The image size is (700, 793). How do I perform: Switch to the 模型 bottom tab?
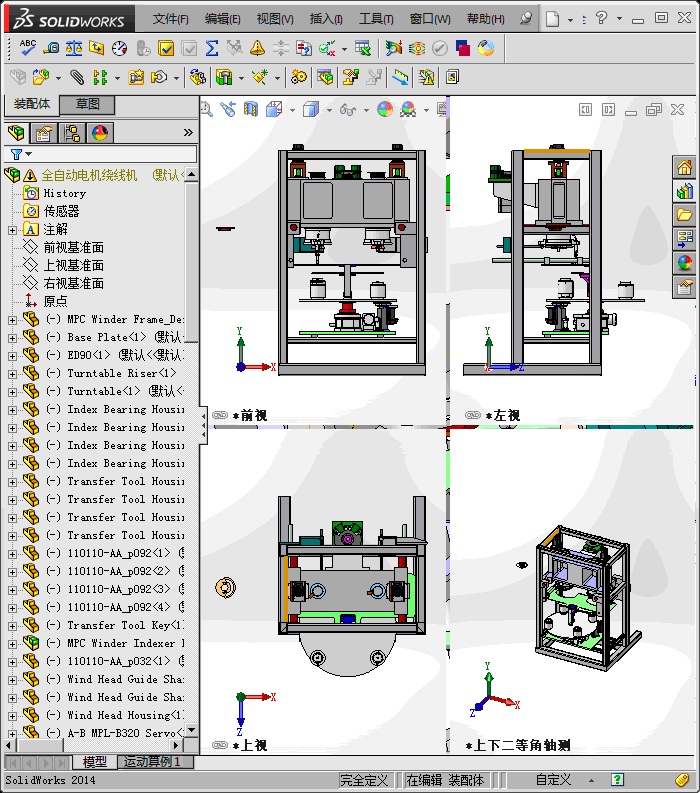click(95, 762)
